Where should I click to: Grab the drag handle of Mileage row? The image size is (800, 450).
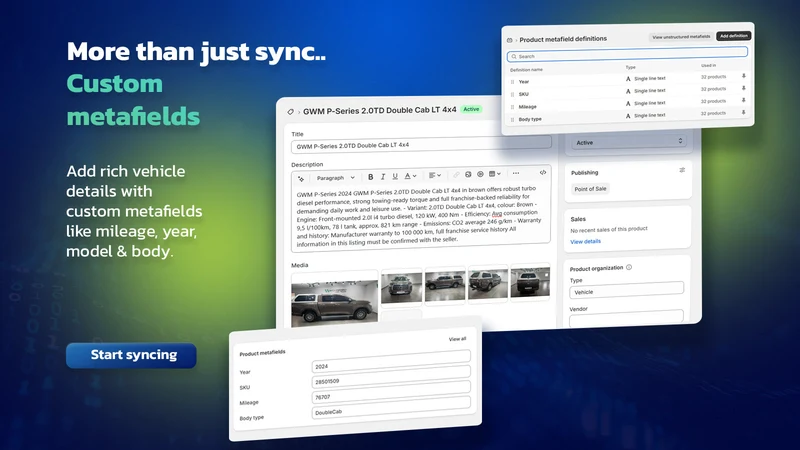coord(512,107)
